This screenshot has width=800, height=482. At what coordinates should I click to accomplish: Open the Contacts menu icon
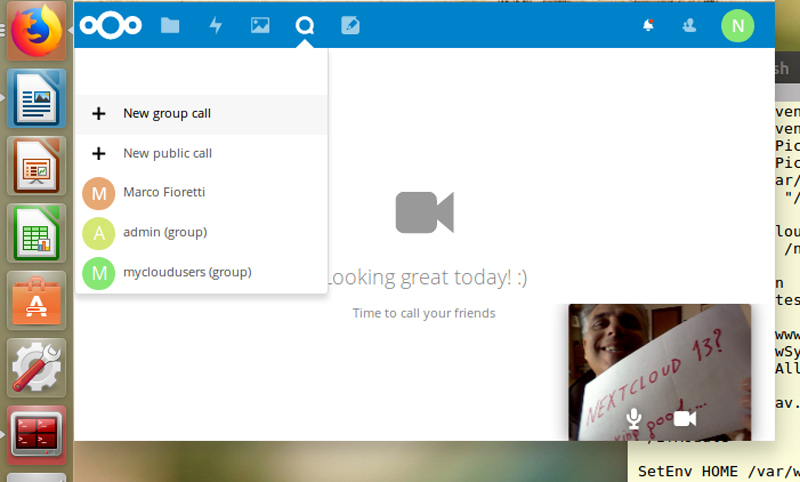688,26
